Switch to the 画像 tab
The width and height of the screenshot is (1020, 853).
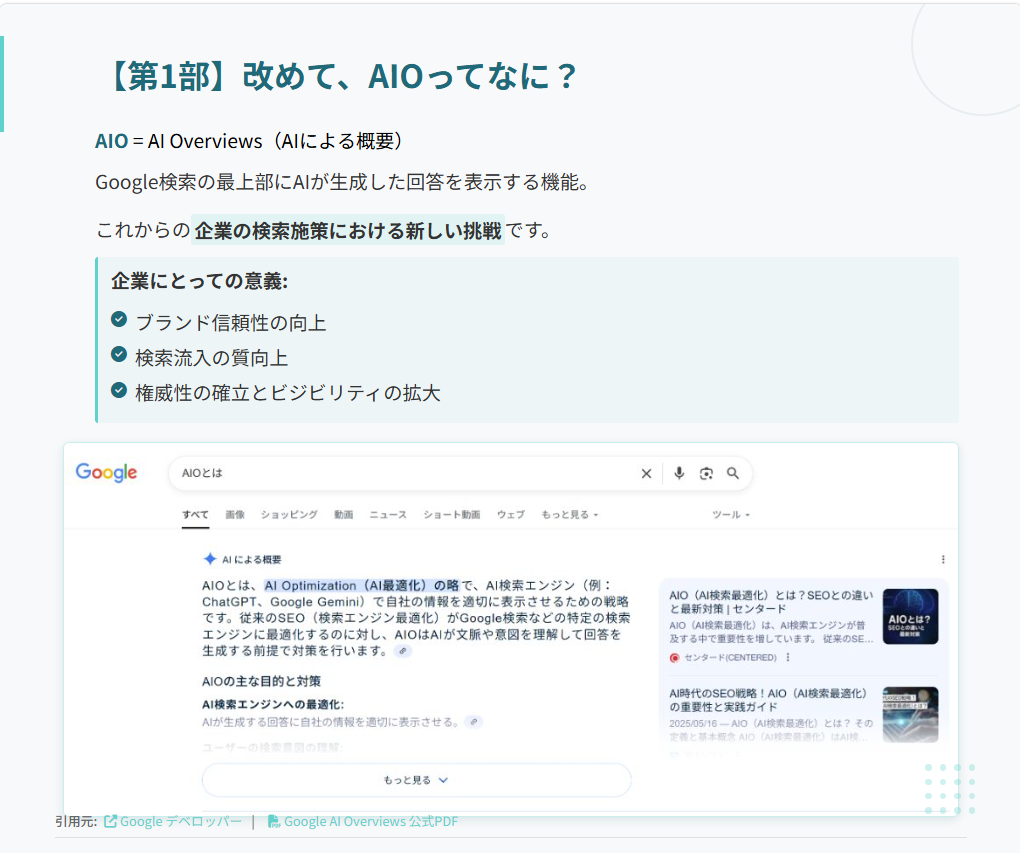(235, 515)
